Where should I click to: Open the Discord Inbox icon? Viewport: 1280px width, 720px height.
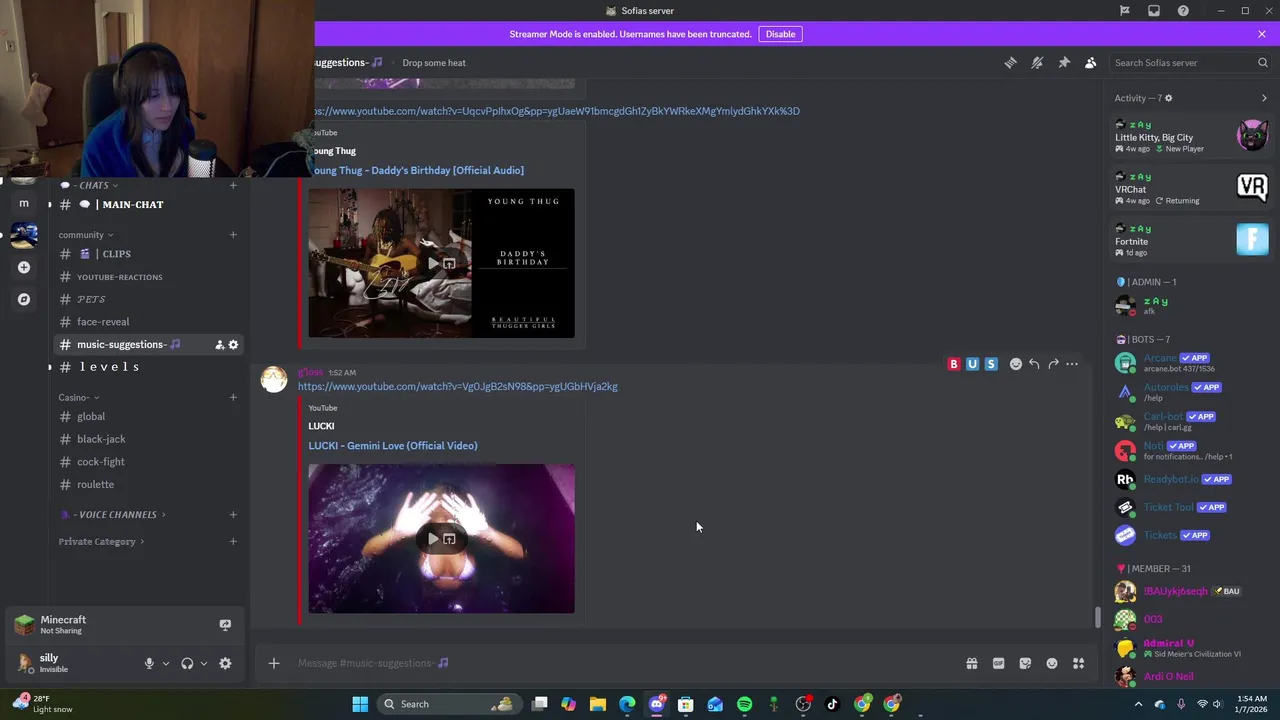pyautogui.click(x=1154, y=11)
